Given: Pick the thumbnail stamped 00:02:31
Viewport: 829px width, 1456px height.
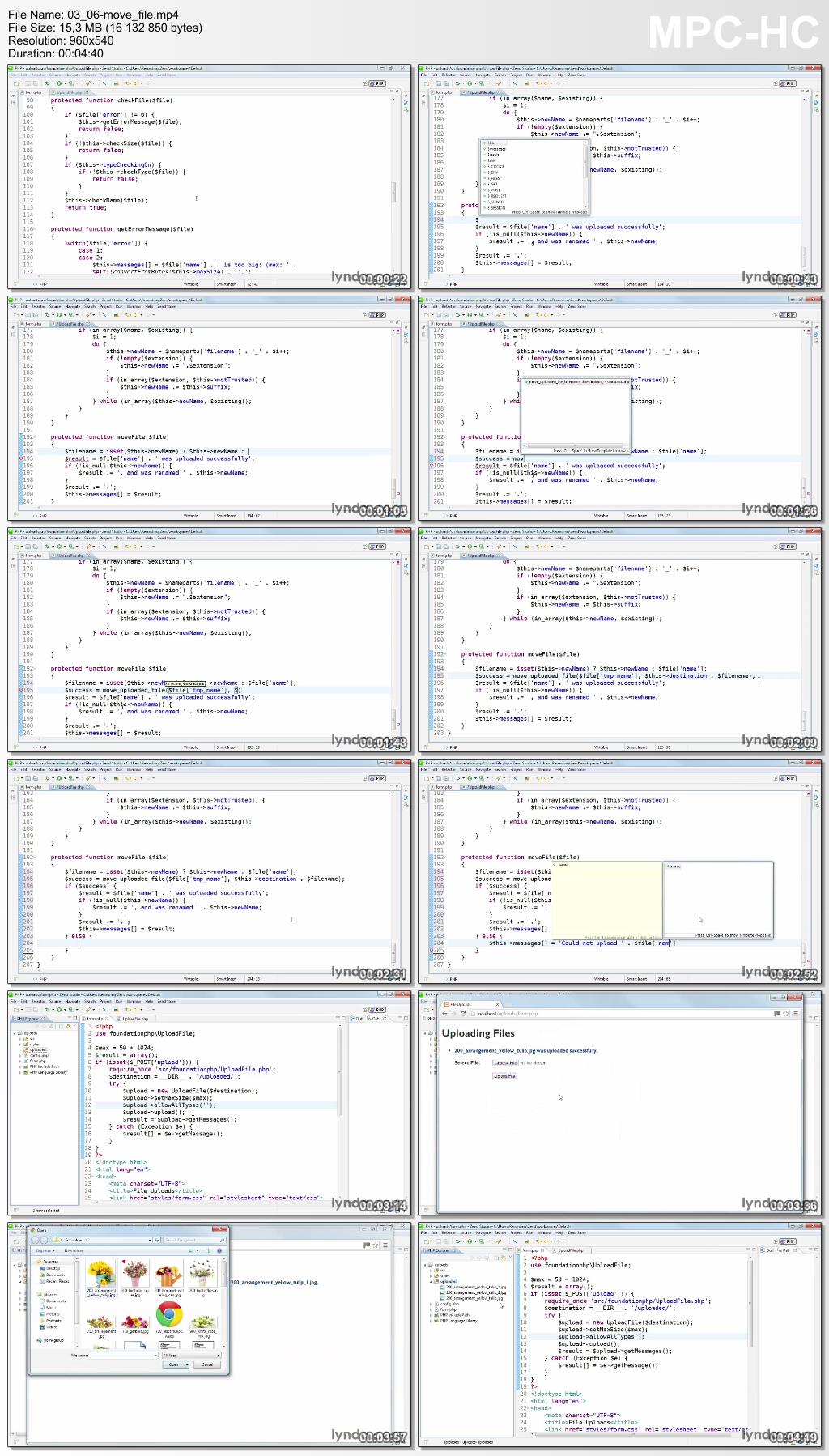Looking at the screenshot, I should 210,871.
